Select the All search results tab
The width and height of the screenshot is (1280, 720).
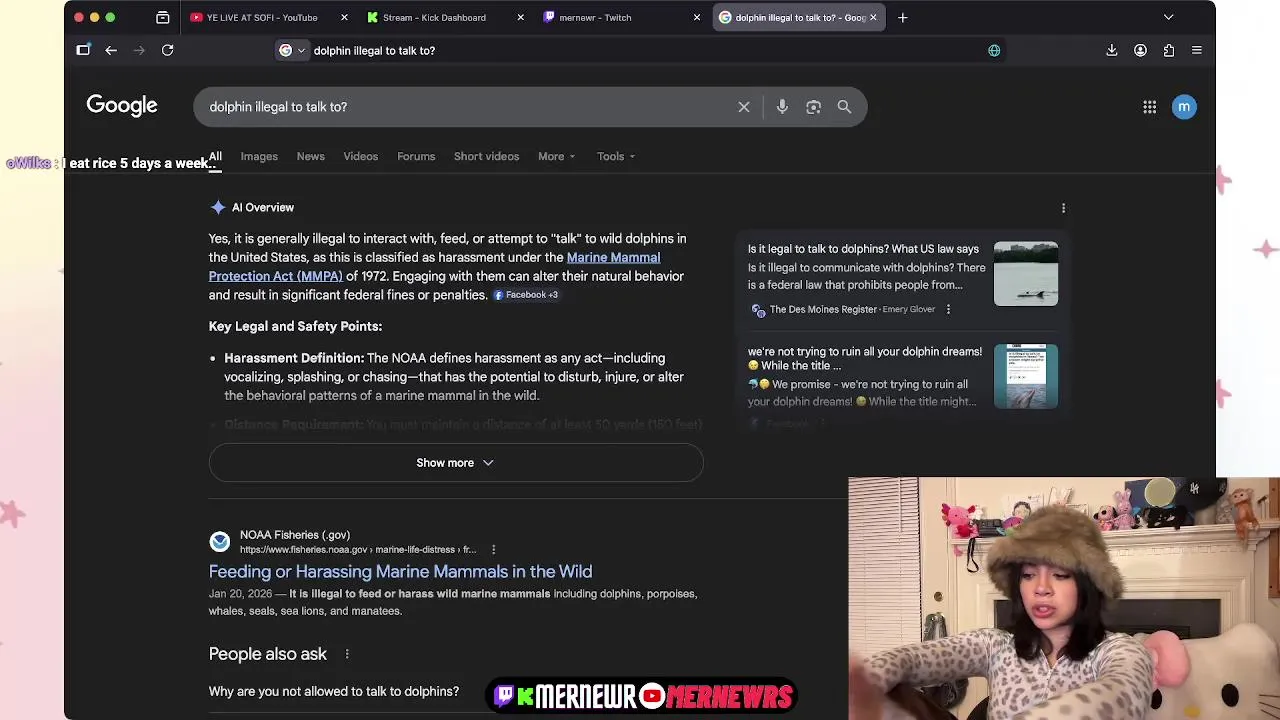tap(215, 156)
